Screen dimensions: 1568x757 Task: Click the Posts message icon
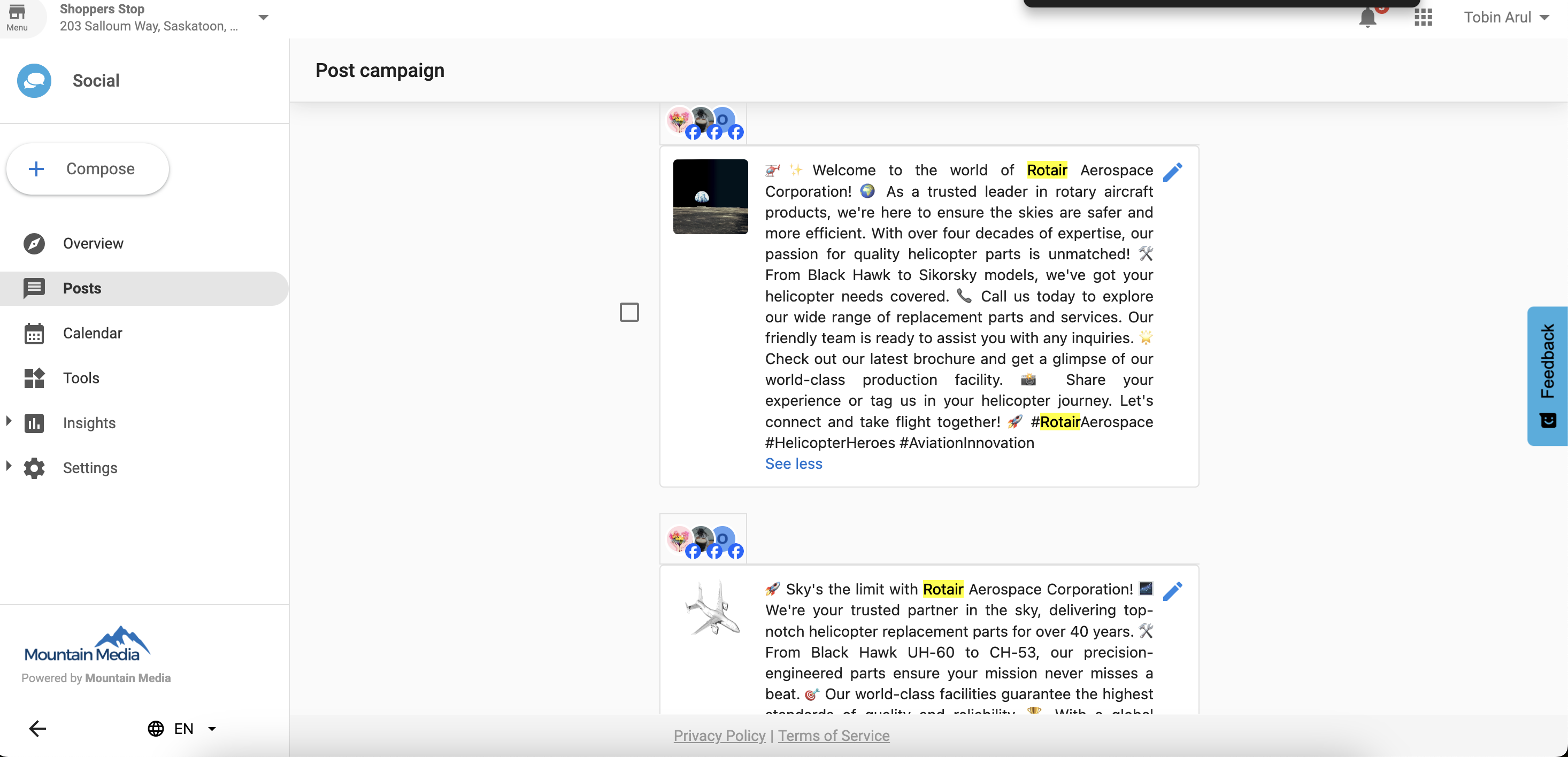click(34, 289)
